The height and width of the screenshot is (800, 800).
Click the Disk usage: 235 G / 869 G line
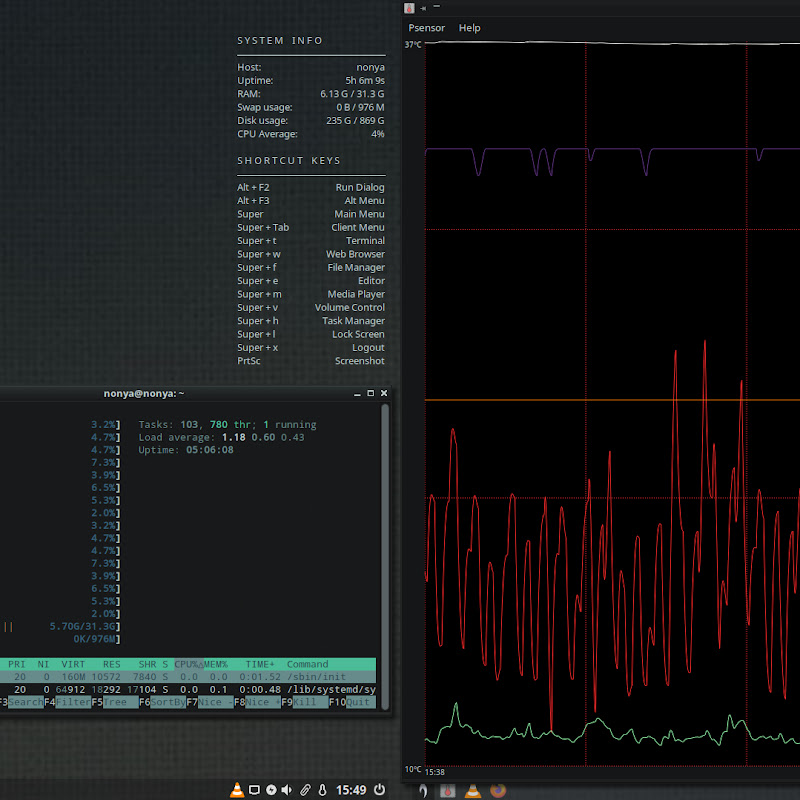311,120
